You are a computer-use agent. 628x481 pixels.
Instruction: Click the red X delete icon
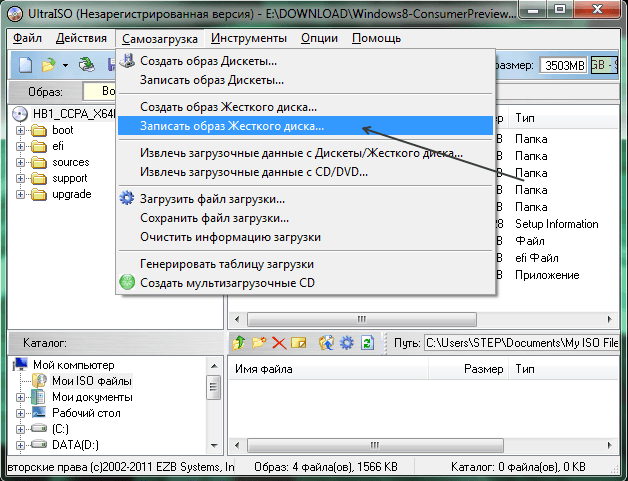tap(279, 343)
